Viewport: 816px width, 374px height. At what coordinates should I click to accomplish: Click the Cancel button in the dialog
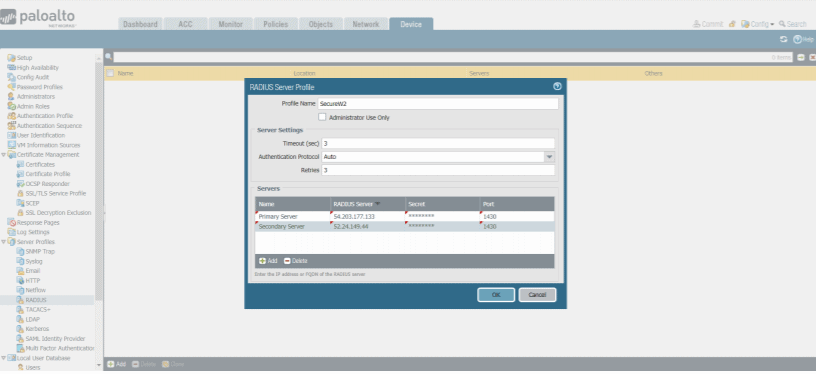tap(537, 295)
